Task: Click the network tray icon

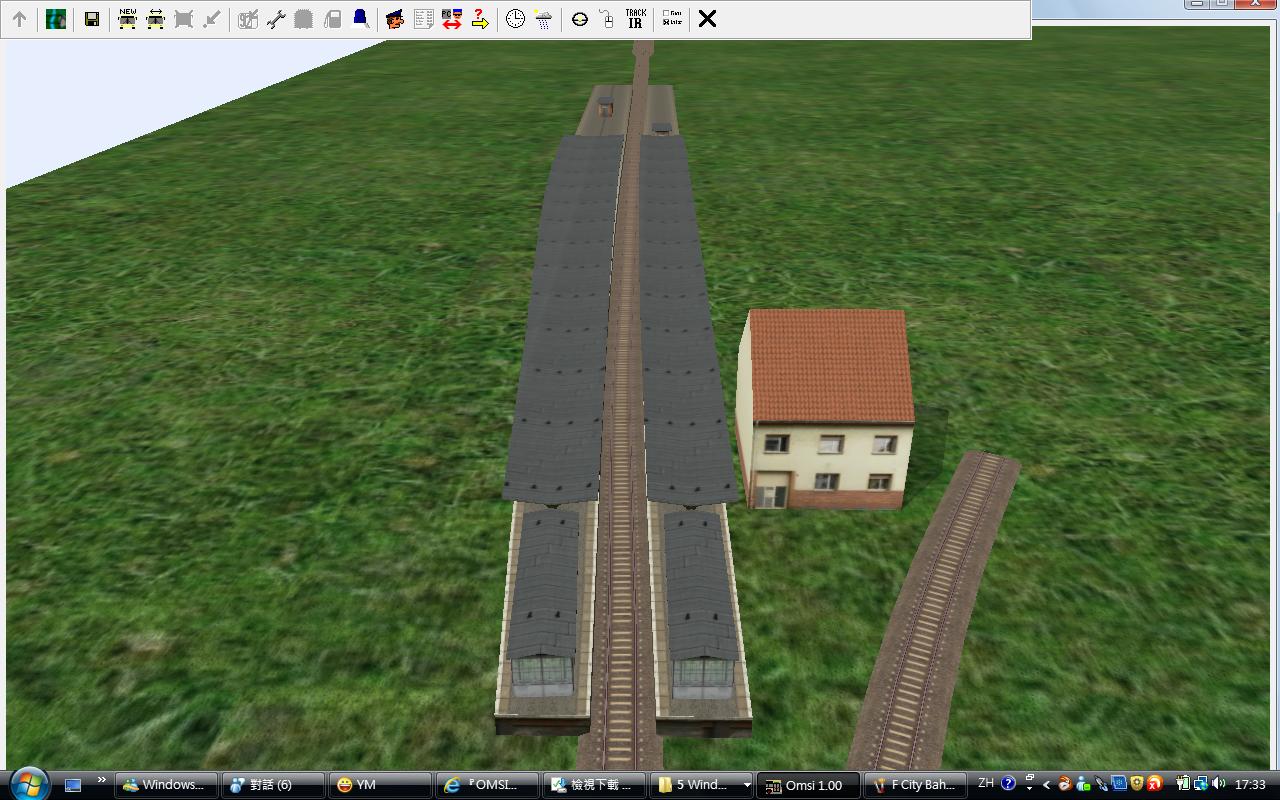Action: (1199, 784)
